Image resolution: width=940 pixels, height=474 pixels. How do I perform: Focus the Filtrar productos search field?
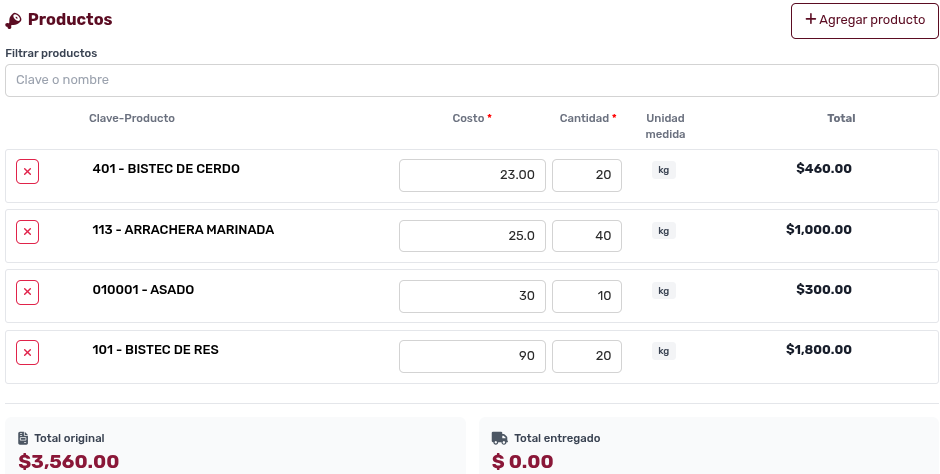coord(472,80)
